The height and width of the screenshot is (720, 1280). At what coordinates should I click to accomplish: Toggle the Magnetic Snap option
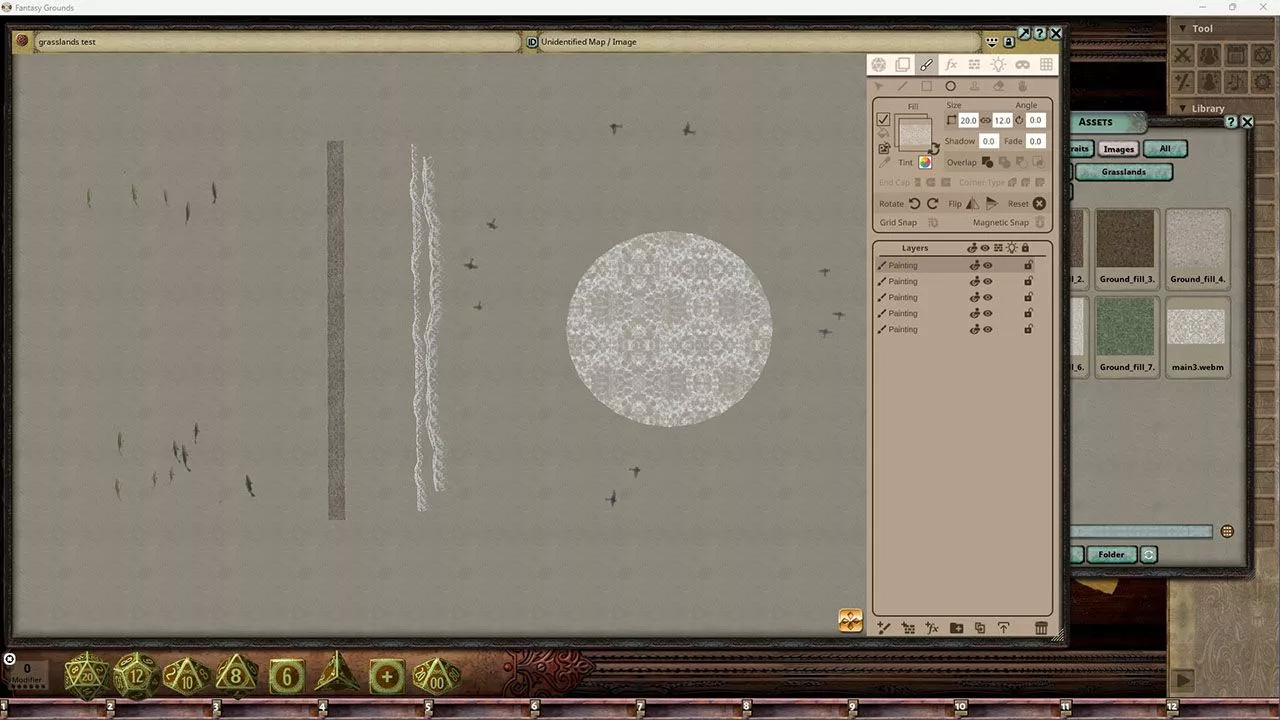click(1040, 223)
